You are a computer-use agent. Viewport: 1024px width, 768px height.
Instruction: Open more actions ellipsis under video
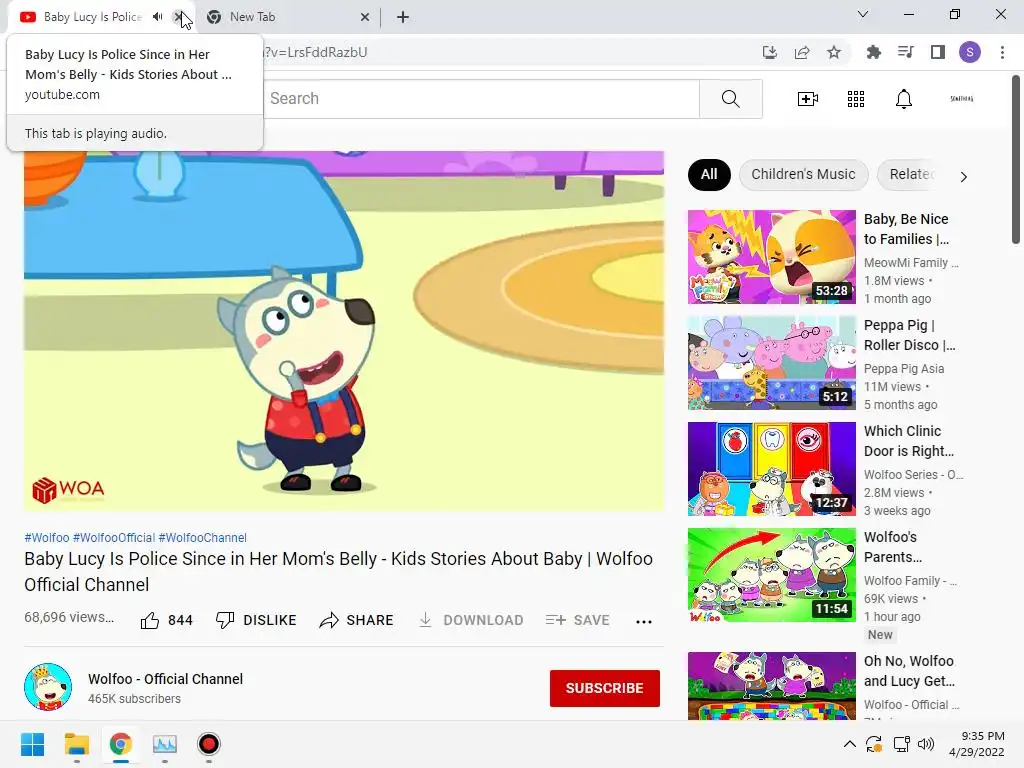[x=644, y=622]
